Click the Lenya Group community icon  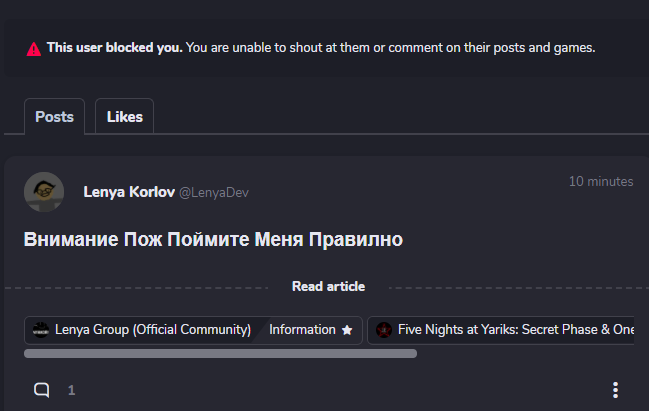pyautogui.click(x=41, y=330)
